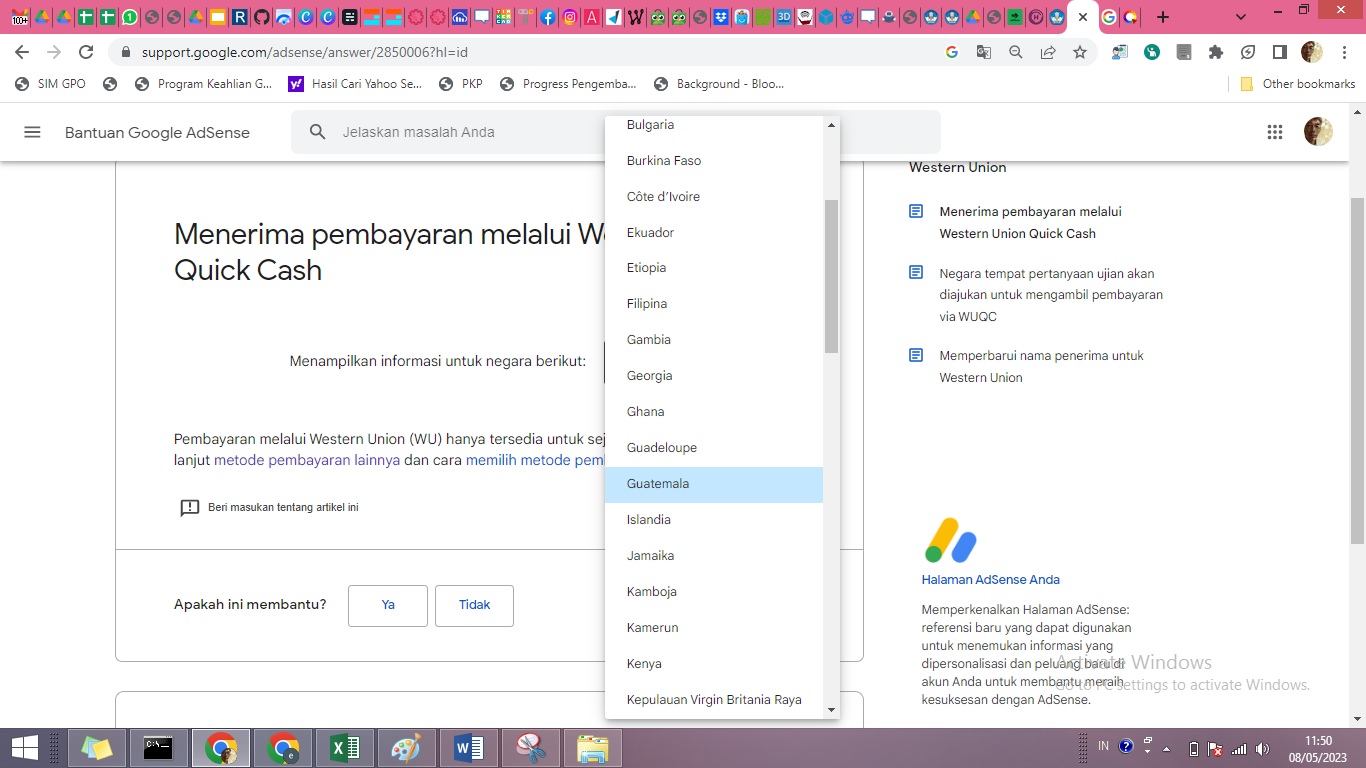Screen dimensions: 1366x768
Task: Pick the highlighted Guatemala option
Action: point(714,484)
